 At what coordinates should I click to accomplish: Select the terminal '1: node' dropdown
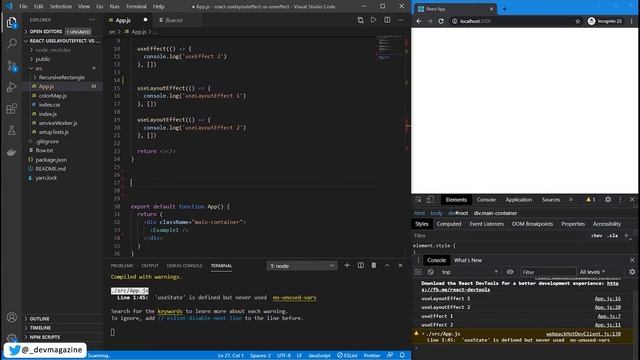pyautogui.click(x=302, y=266)
